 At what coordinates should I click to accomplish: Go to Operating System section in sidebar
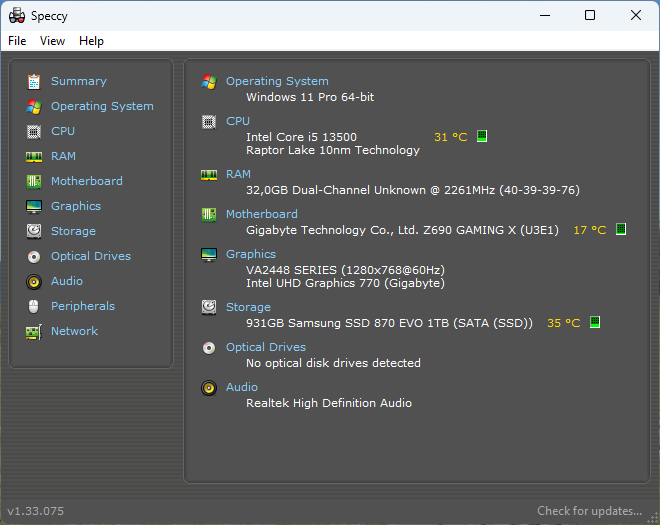[102, 106]
